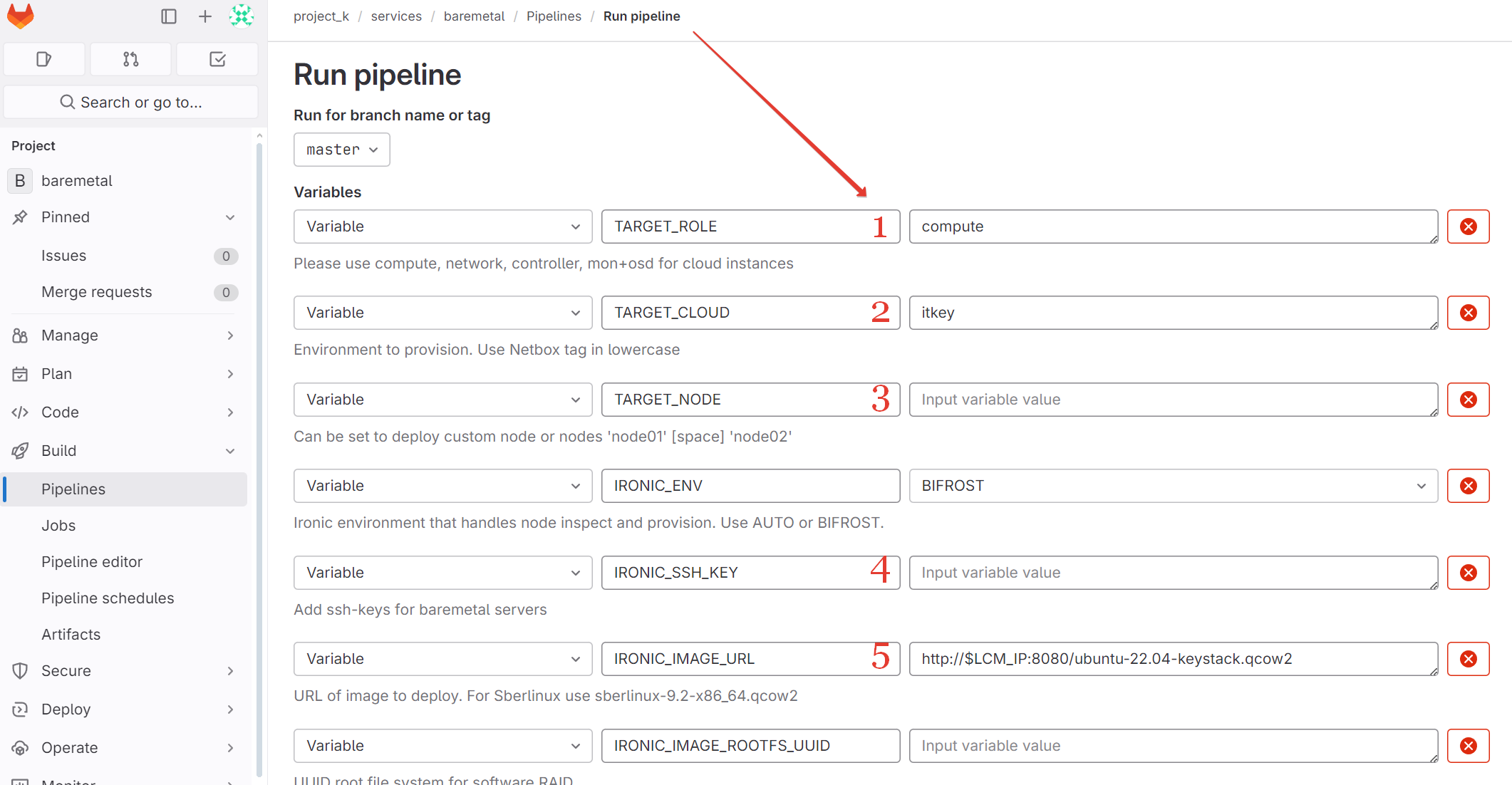
Task: Open Pipeline editor in sidebar
Action: coord(92,562)
